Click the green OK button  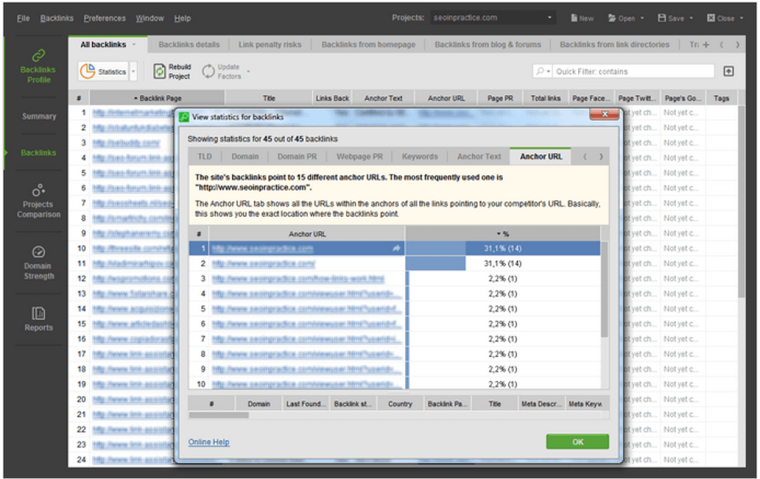point(577,441)
